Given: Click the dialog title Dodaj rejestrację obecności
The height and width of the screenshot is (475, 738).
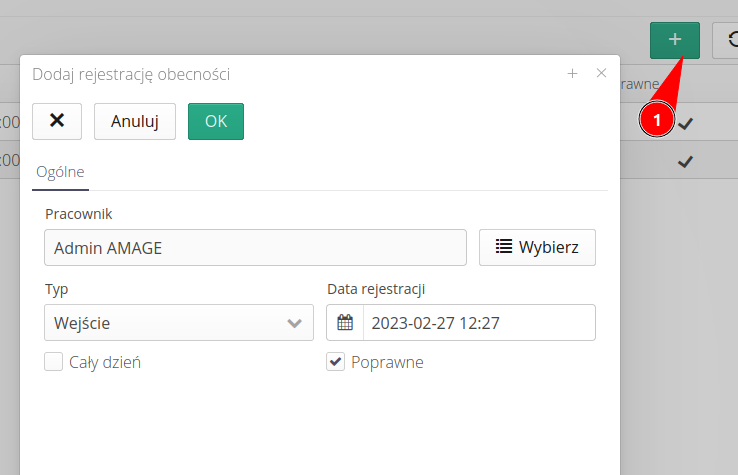Looking at the screenshot, I should 131,74.
